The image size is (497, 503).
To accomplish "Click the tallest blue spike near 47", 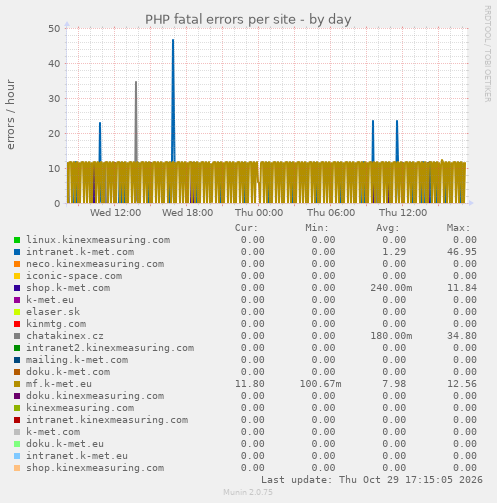I will coord(173,100).
